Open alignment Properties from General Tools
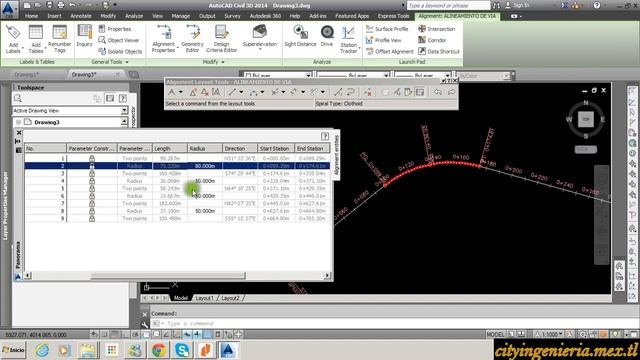640x360 pixels. (115, 29)
